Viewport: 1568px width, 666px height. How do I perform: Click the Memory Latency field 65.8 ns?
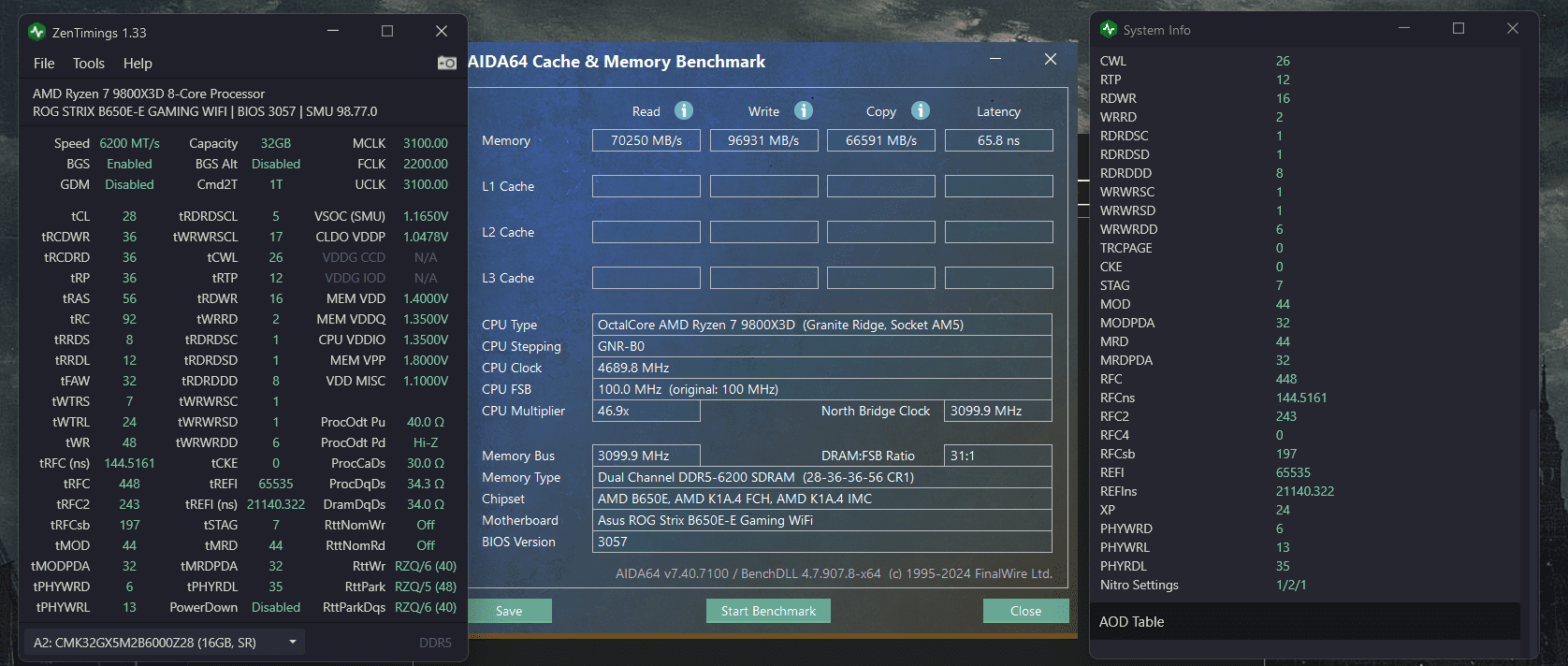click(x=999, y=140)
